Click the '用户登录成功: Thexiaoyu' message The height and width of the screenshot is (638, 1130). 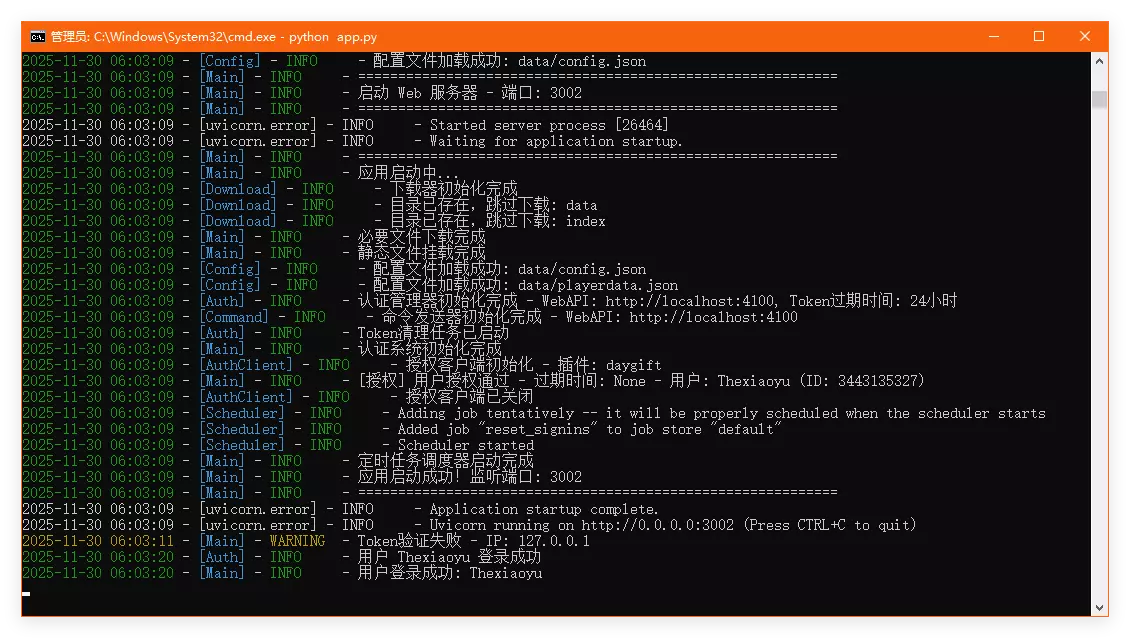(x=450, y=573)
